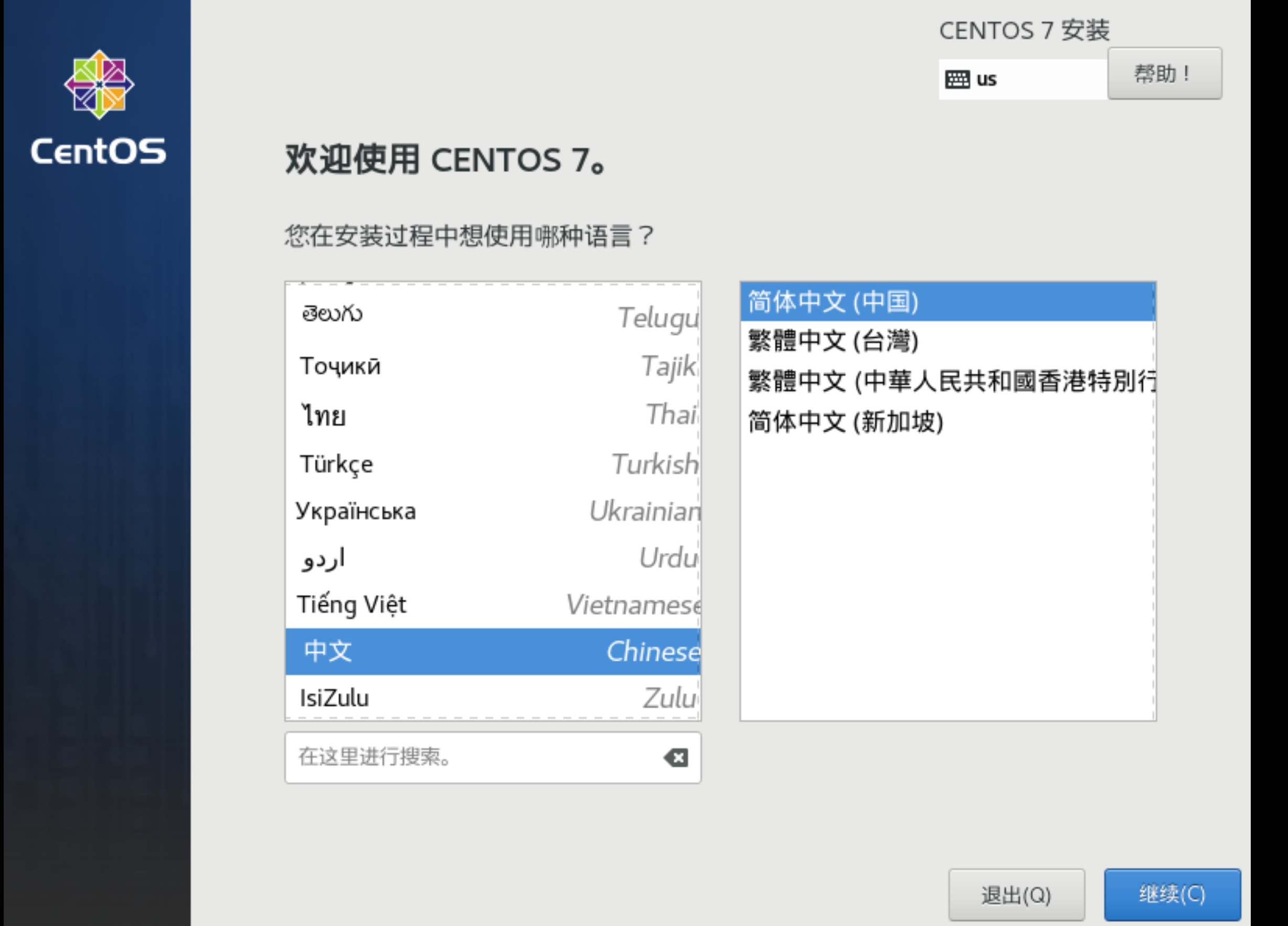Click the keyboard layout icon
1288x926 pixels.
(957, 79)
